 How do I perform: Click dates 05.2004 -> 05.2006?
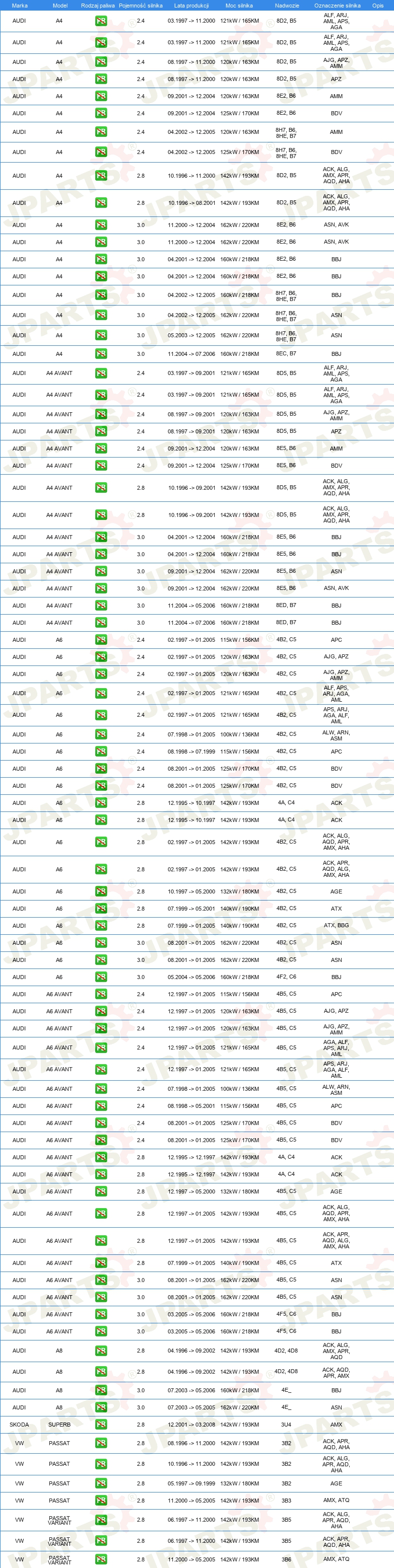191,977
